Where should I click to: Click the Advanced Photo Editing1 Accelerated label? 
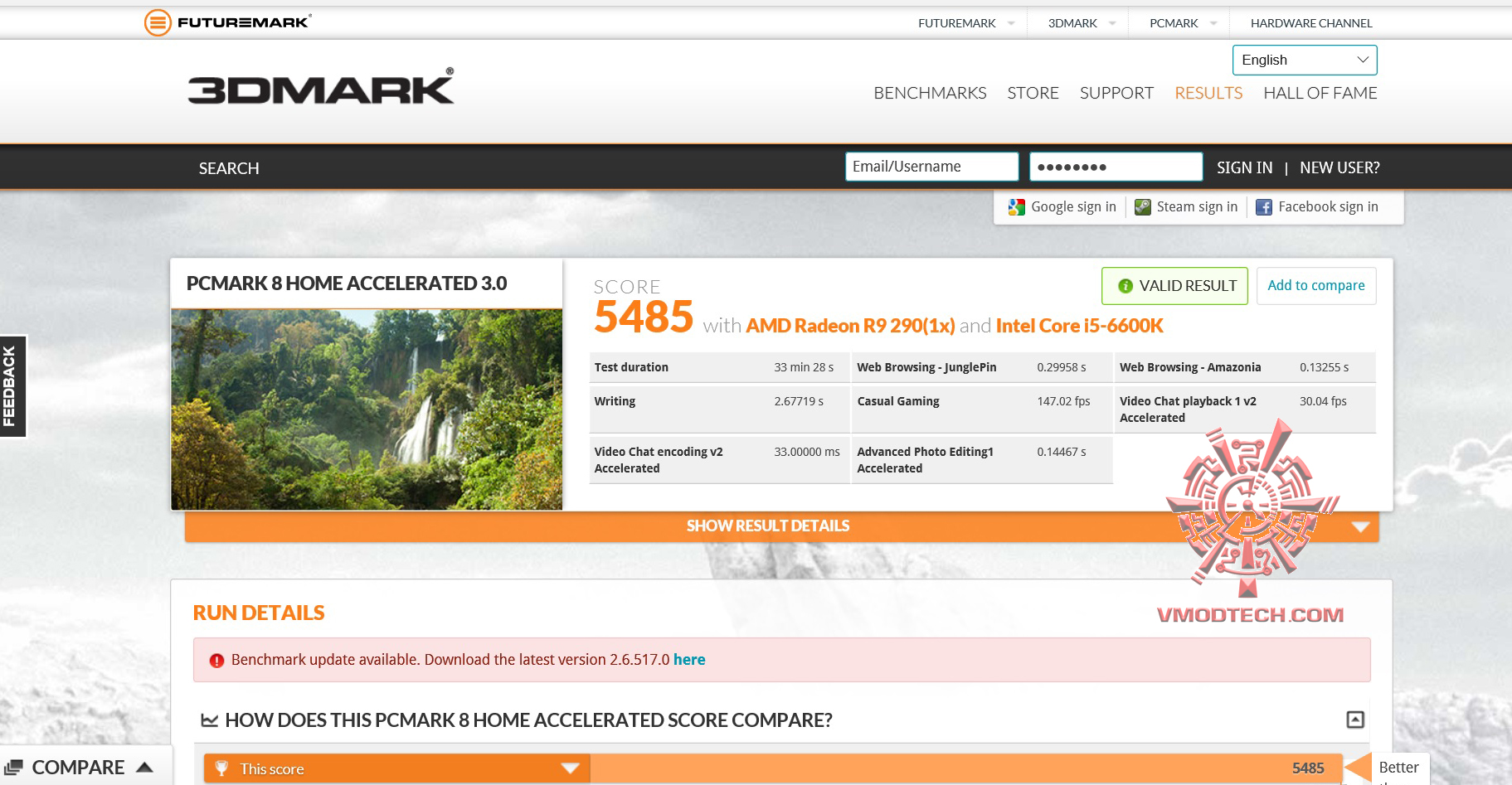(925, 460)
